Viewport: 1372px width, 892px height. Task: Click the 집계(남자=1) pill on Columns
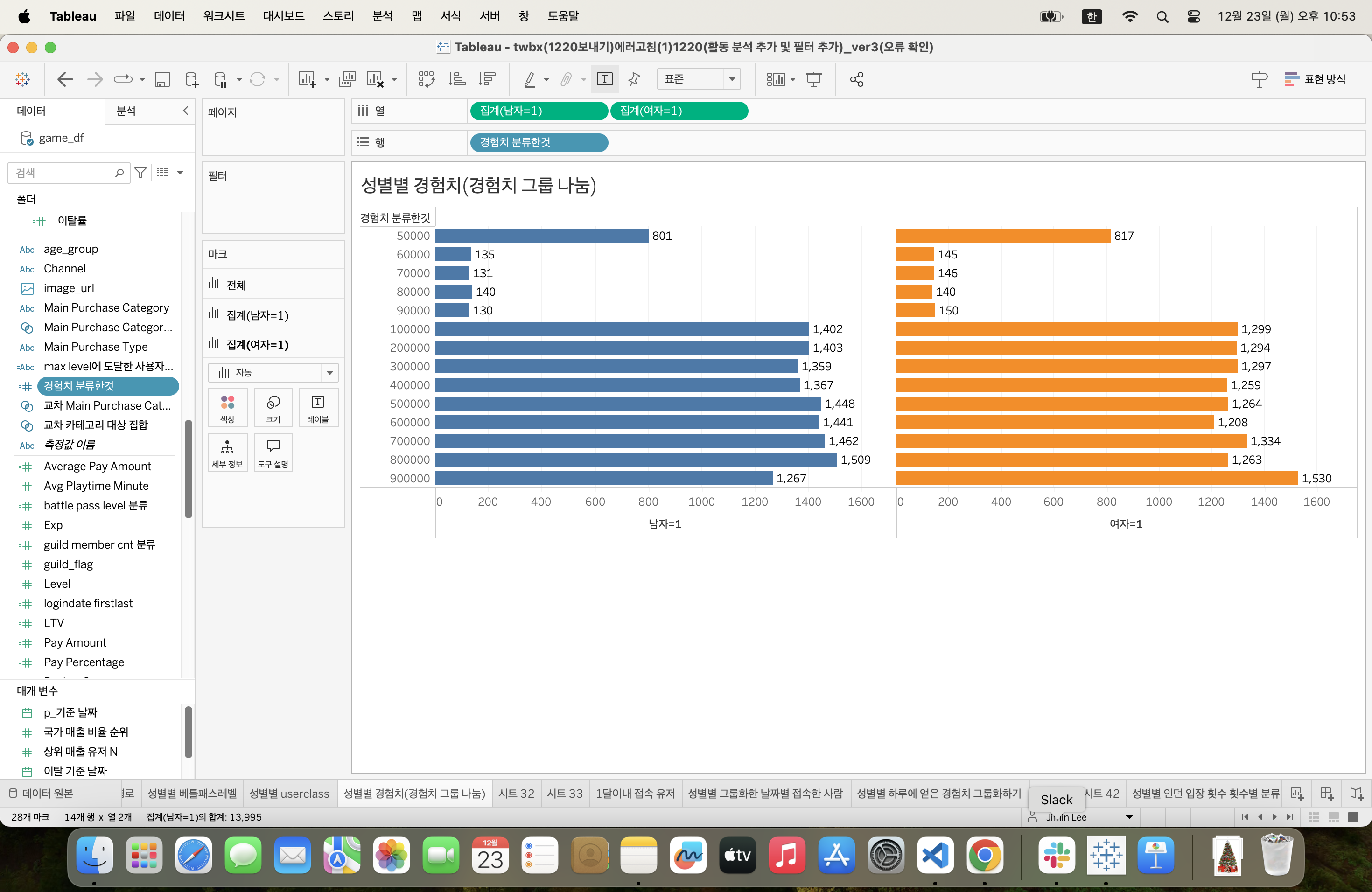(539, 111)
